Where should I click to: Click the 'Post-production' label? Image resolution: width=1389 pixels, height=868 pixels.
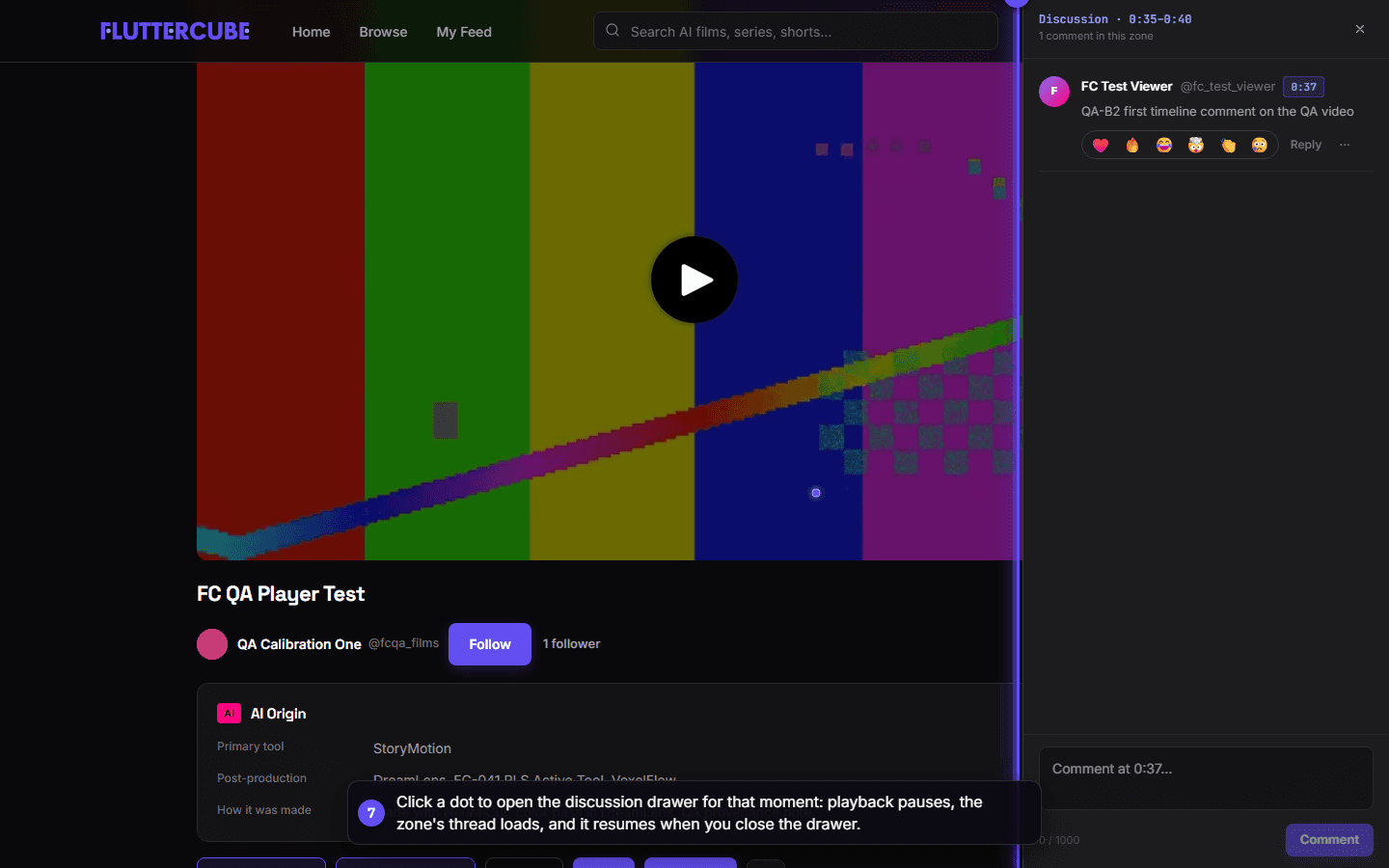pyautogui.click(x=261, y=778)
